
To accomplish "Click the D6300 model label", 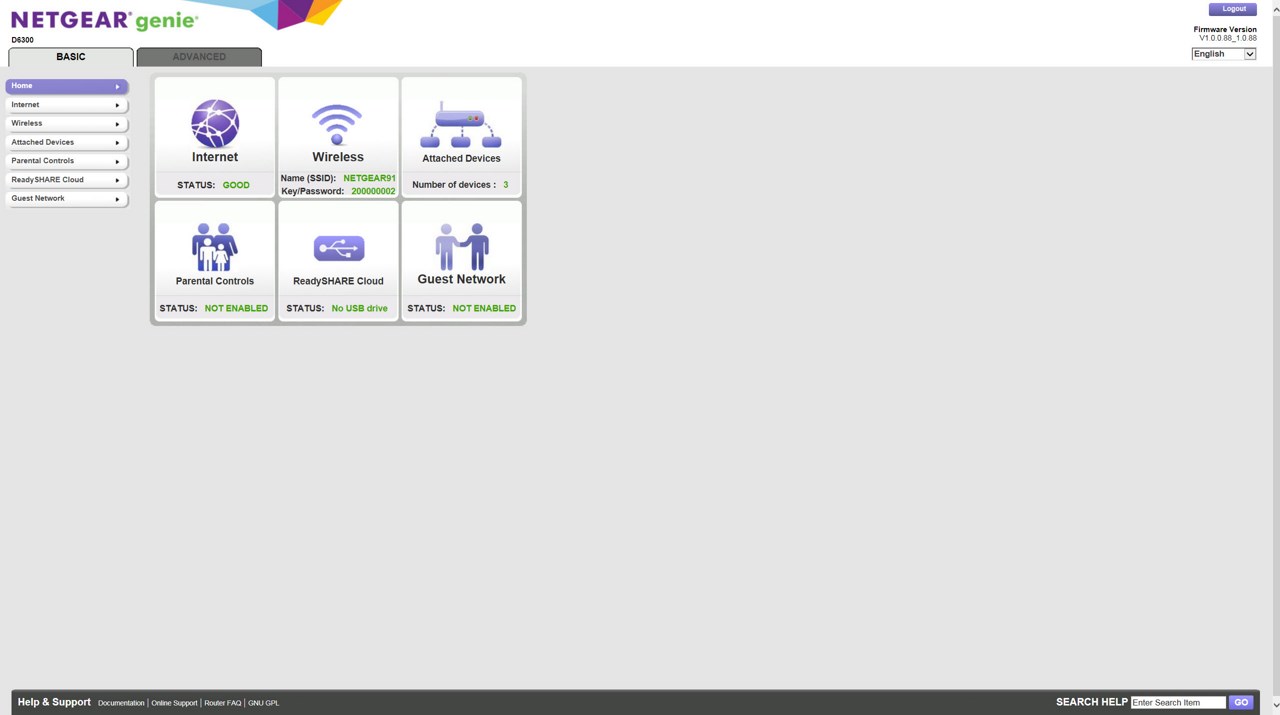I will [22, 40].
